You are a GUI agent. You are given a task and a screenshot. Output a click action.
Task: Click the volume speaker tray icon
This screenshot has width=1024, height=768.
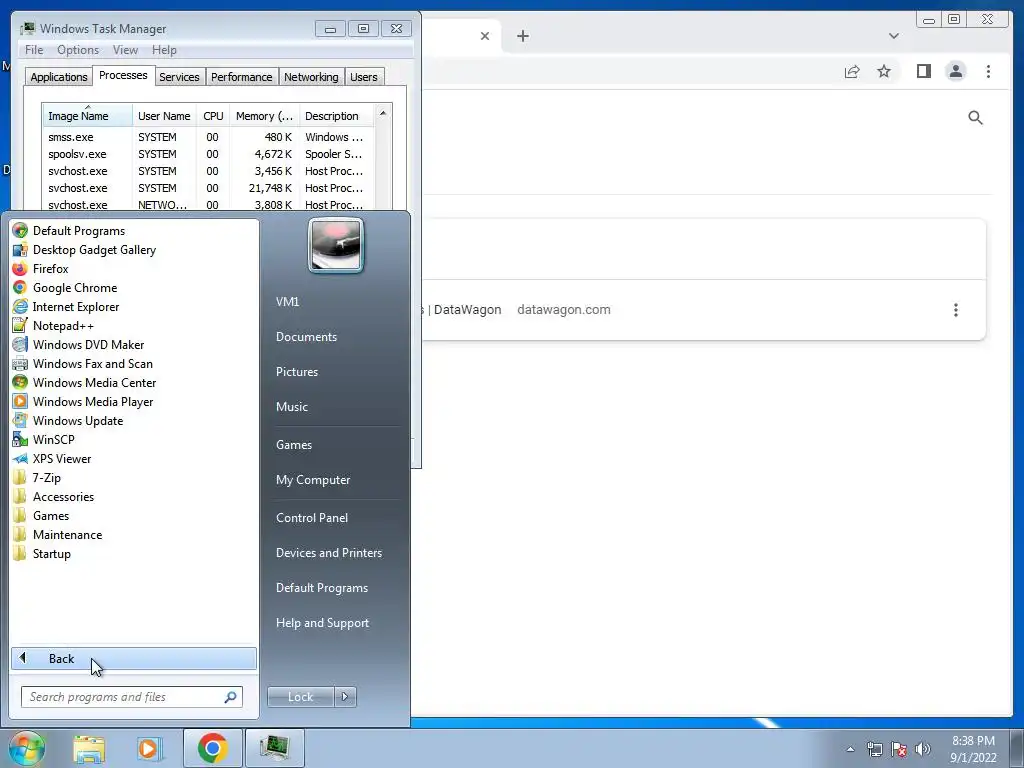923,749
